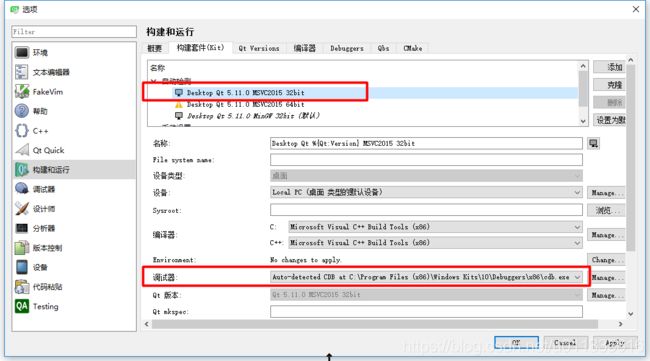Image resolution: width=650 pixels, height=361 pixels.
Task: Click the 添加 add kit button
Action: point(609,67)
